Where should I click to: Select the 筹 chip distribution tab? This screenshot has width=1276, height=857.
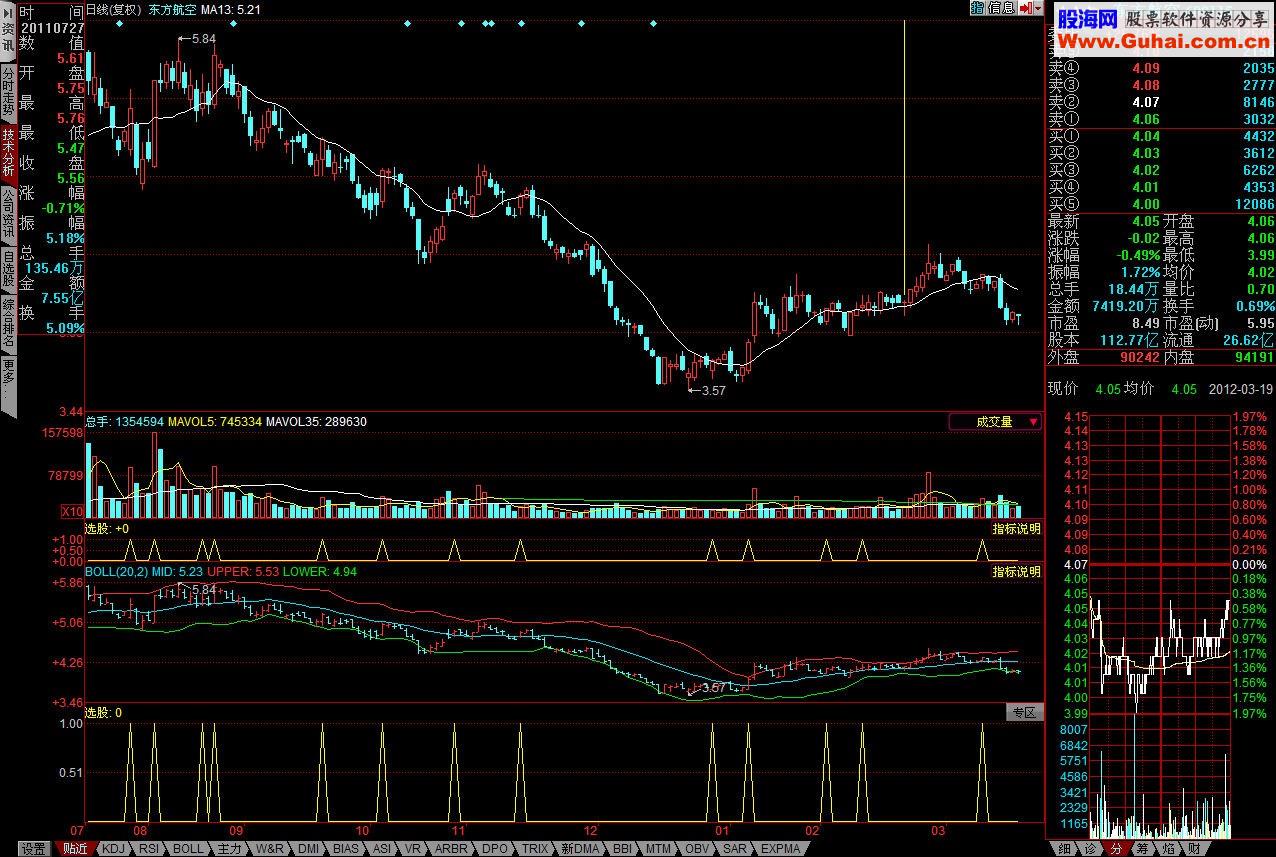(1141, 849)
